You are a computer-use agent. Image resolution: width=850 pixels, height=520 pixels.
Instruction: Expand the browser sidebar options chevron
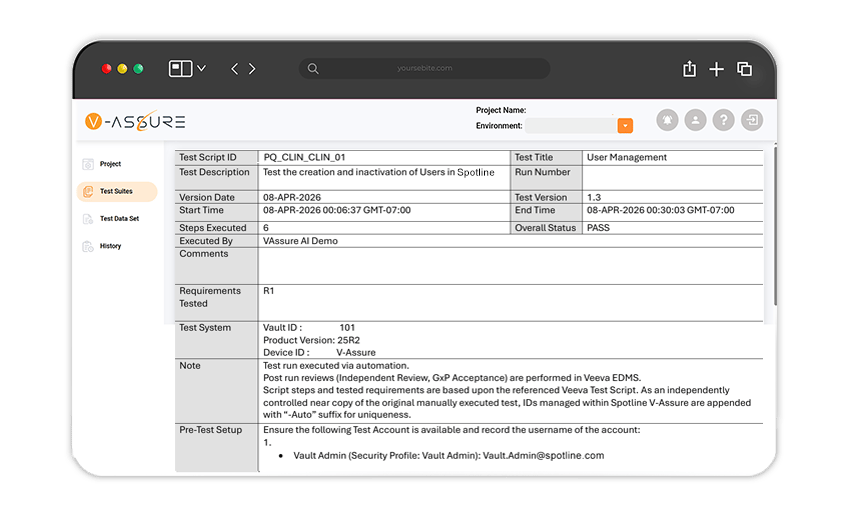pos(202,68)
